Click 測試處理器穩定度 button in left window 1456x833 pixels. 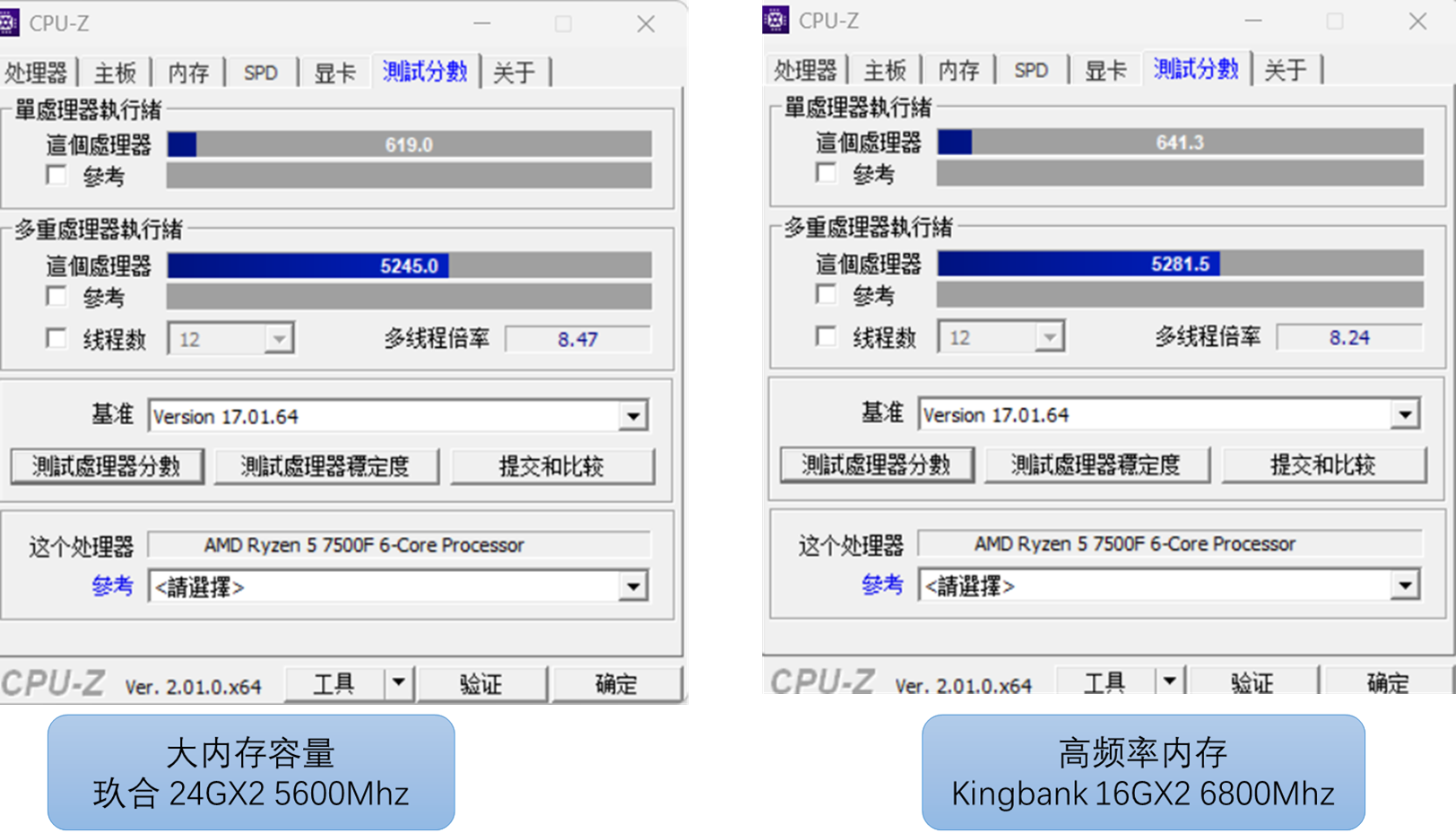(325, 466)
